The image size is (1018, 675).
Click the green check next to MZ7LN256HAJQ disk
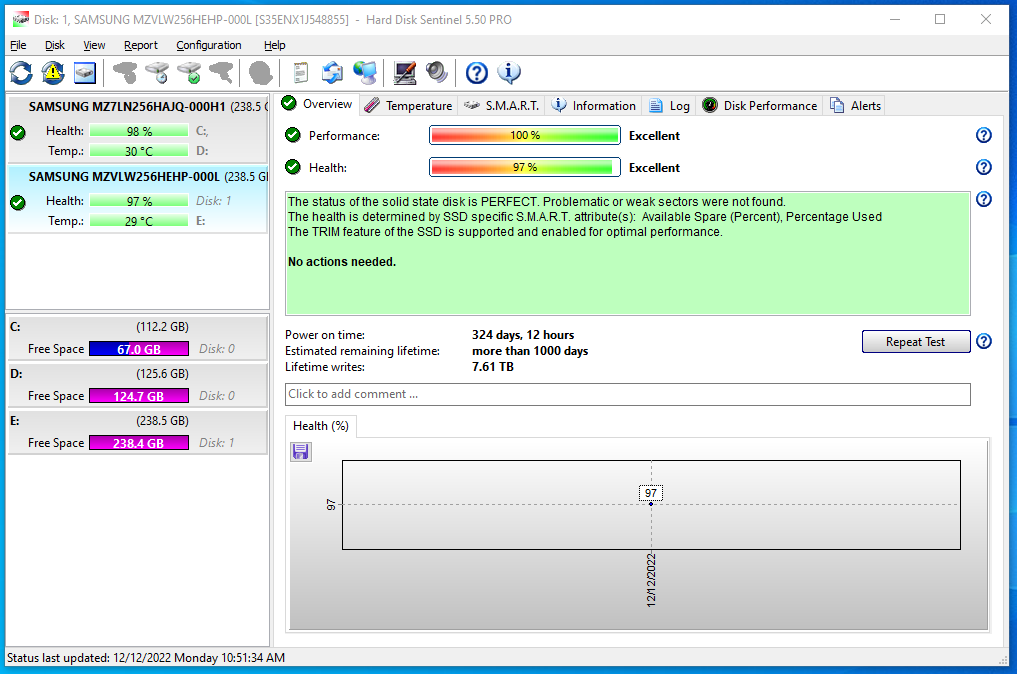click(18, 132)
